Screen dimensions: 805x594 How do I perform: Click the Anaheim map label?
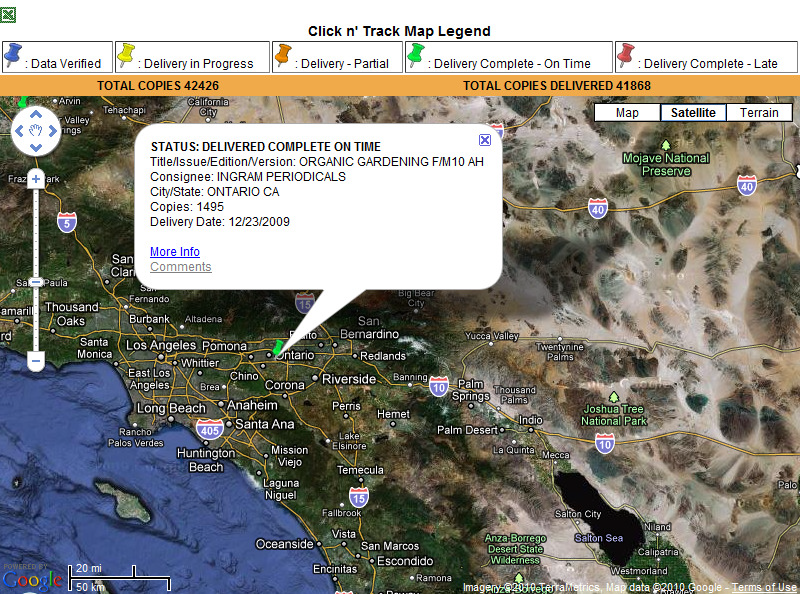[x=252, y=405]
